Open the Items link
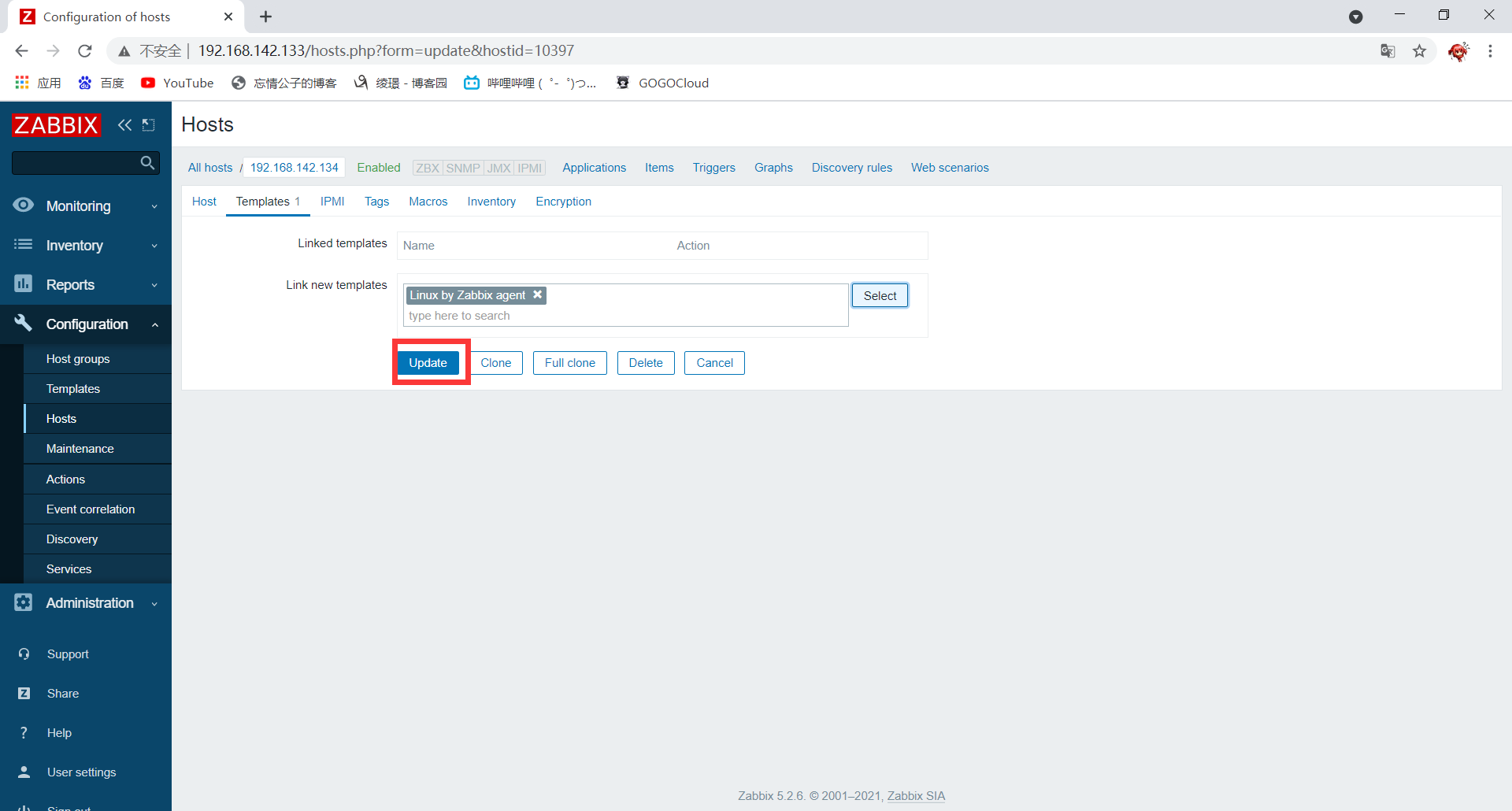This screenshot has width=1512, height=811. (x=659, y=168)
